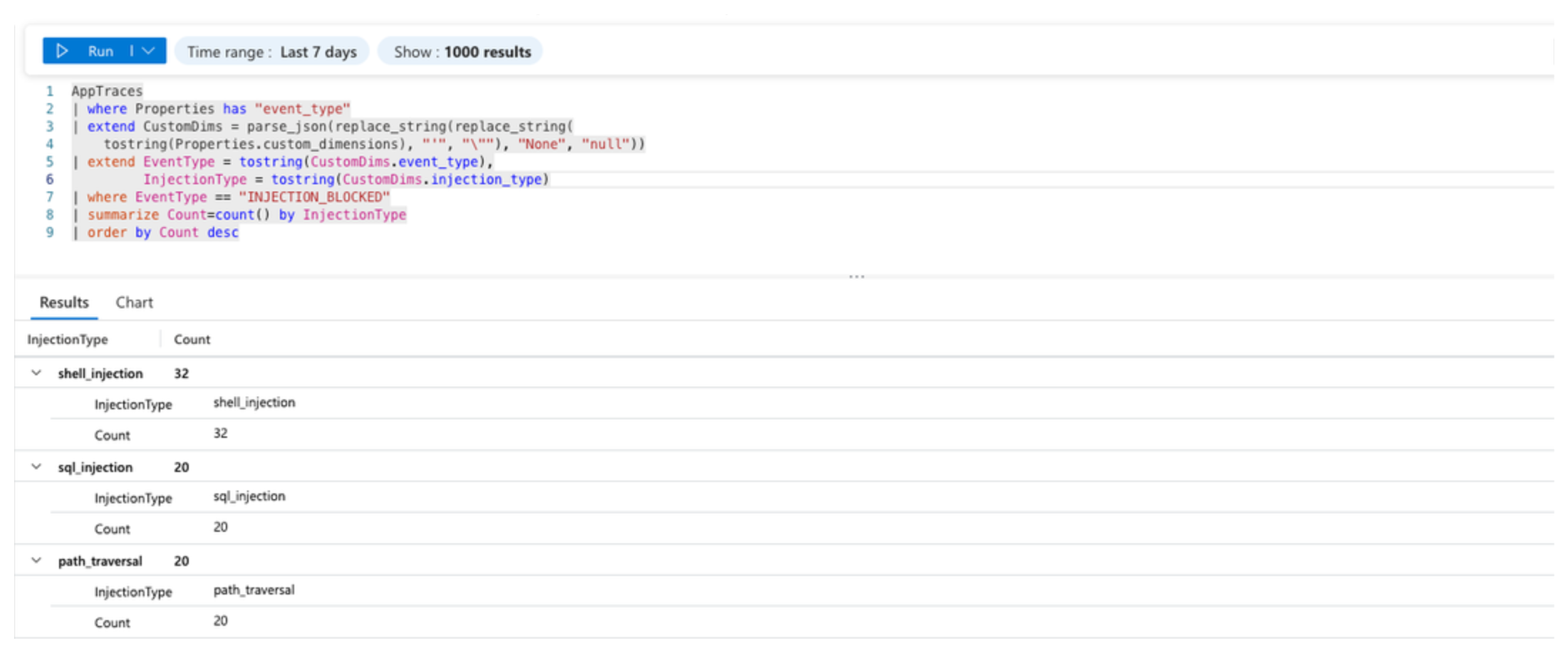This screenshot has height=653, width=1568.
Task: Click the play triangle icon in Run
Action: (62, 51)
